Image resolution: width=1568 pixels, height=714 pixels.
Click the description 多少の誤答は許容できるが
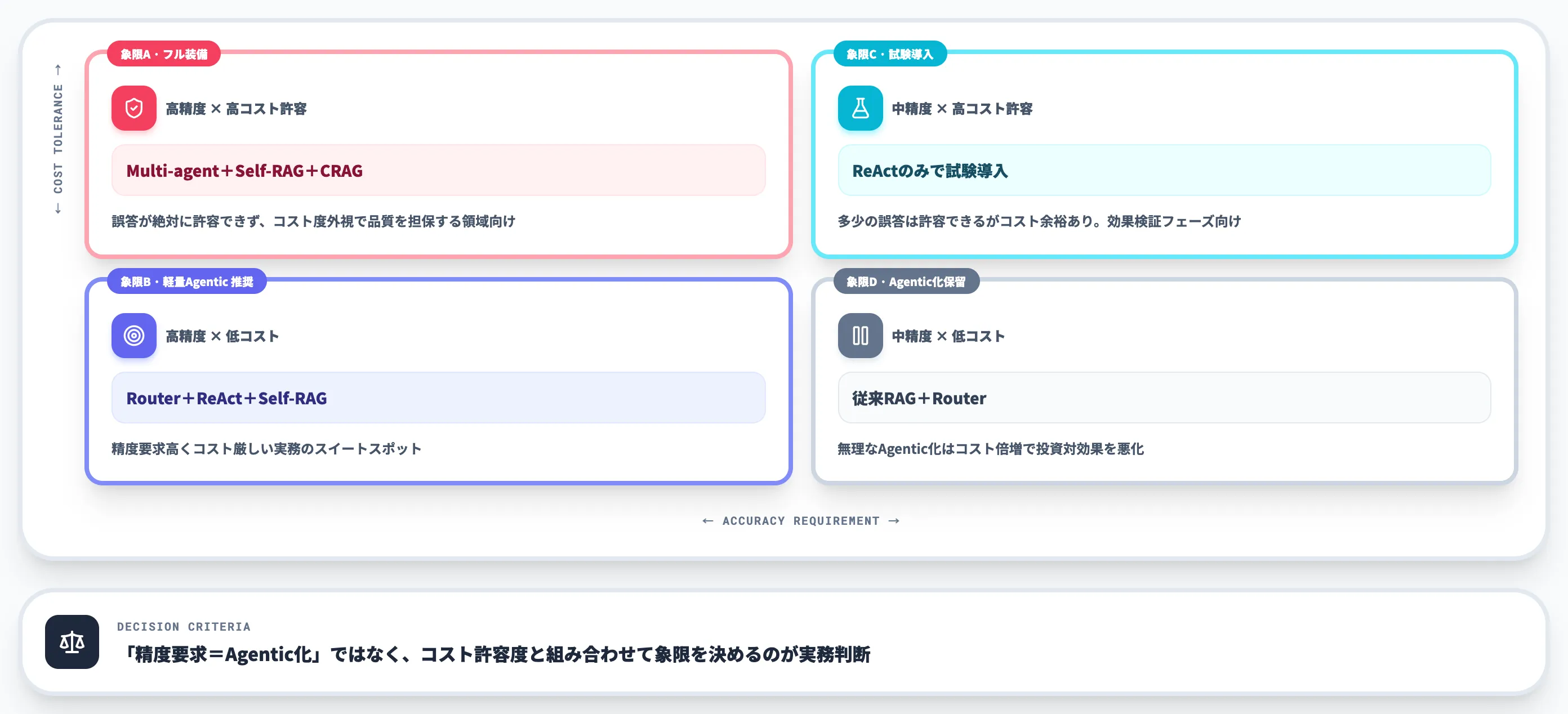[x=1040, y=221]
